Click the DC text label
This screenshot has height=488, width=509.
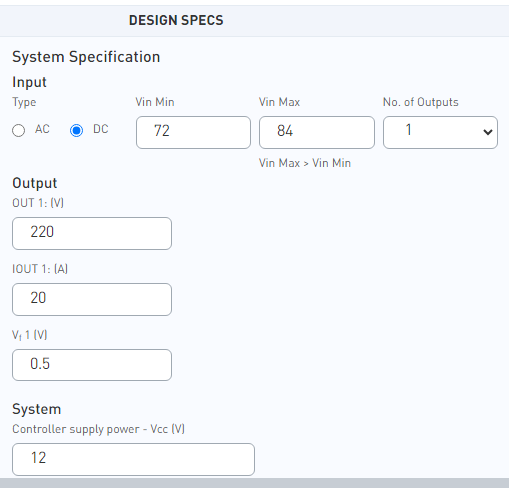click(x=101, y=129)
